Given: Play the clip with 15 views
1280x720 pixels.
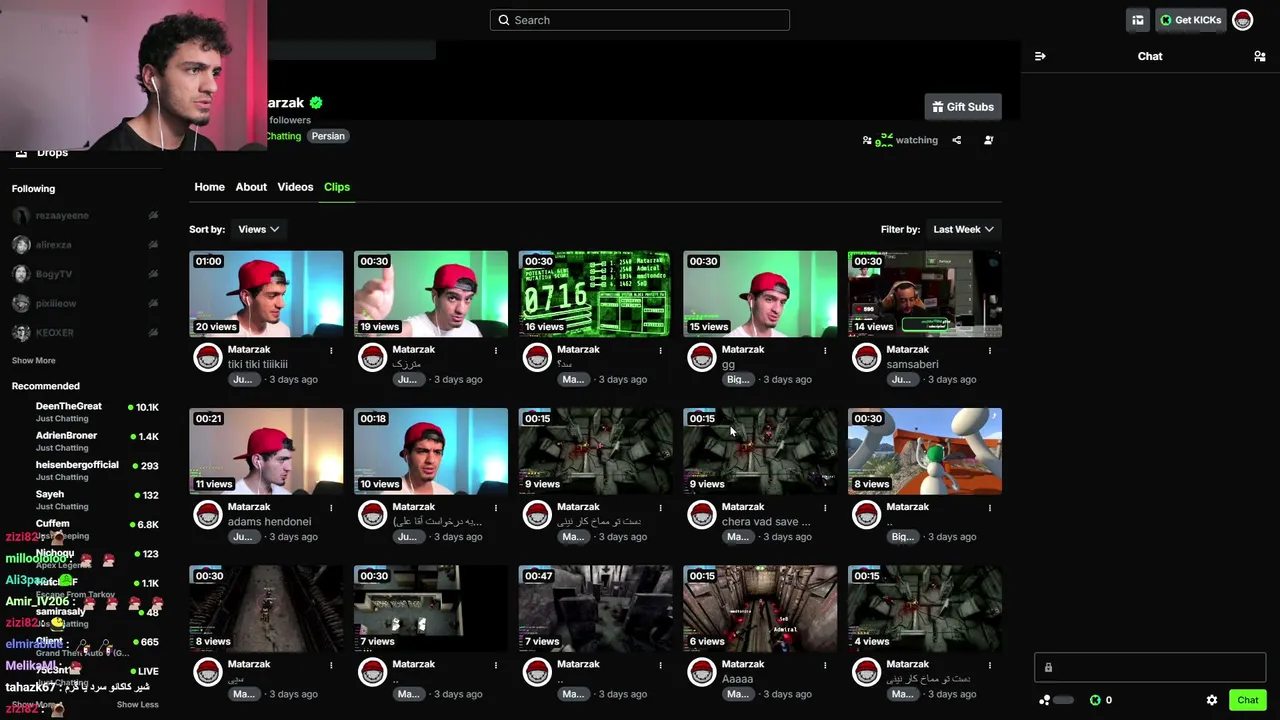Looking at the screenshot, I should [x=760, y=294].
